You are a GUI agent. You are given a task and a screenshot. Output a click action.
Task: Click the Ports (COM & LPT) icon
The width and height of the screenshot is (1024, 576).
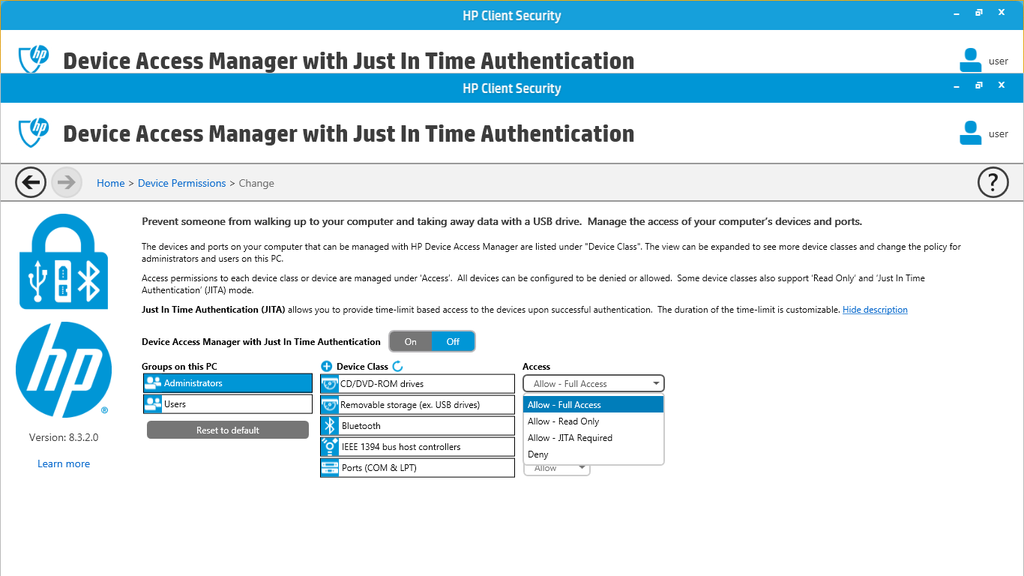pyautogui.click(x=330, y=468)
